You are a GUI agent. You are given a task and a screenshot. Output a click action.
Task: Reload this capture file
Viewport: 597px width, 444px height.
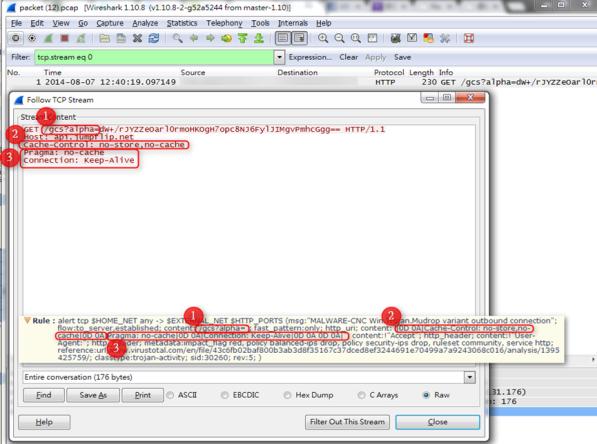154,38
